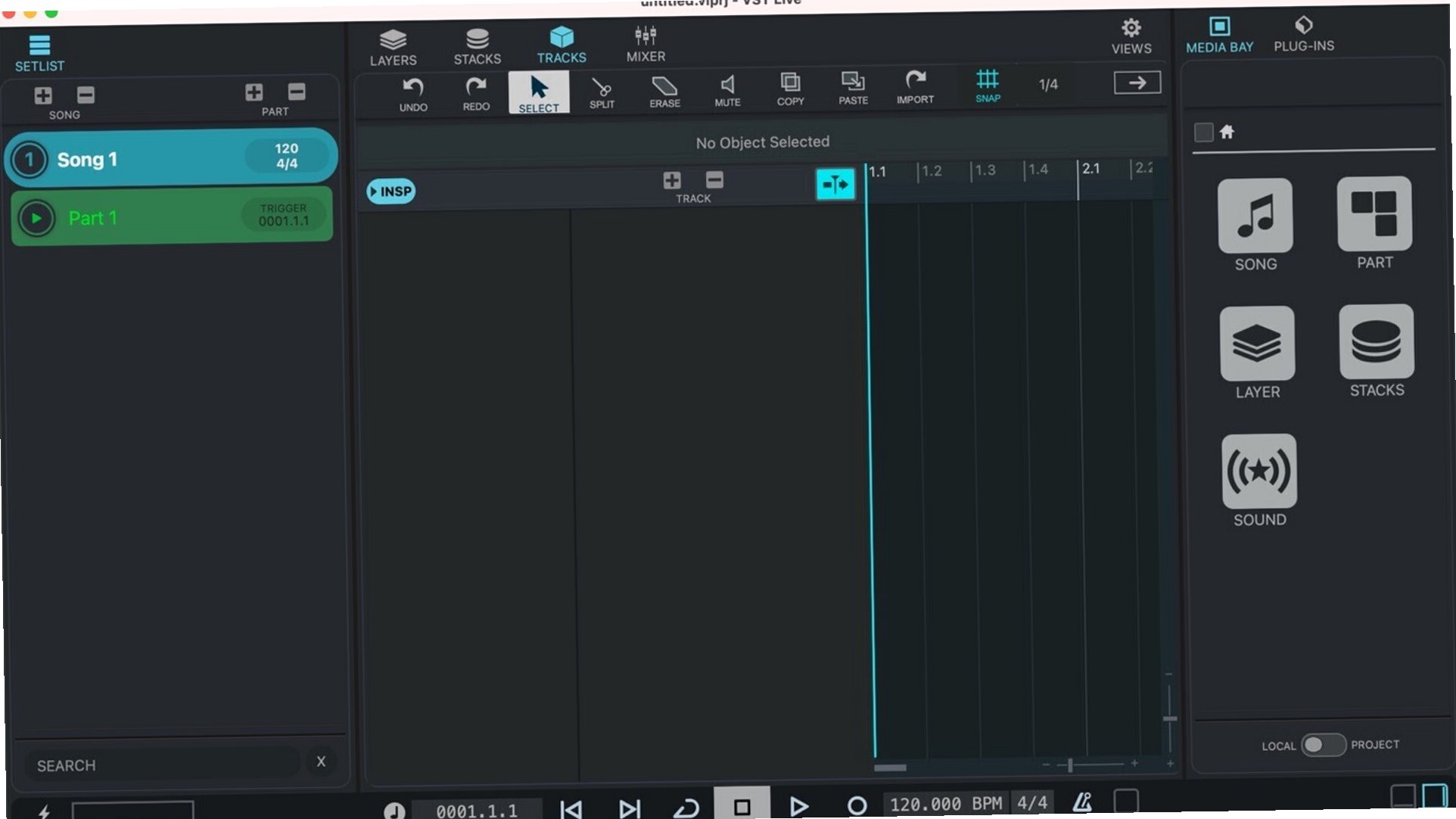1456x819 pixels.
Task: Expand the INSP inspector panel
Action: [x=391, y=192]
